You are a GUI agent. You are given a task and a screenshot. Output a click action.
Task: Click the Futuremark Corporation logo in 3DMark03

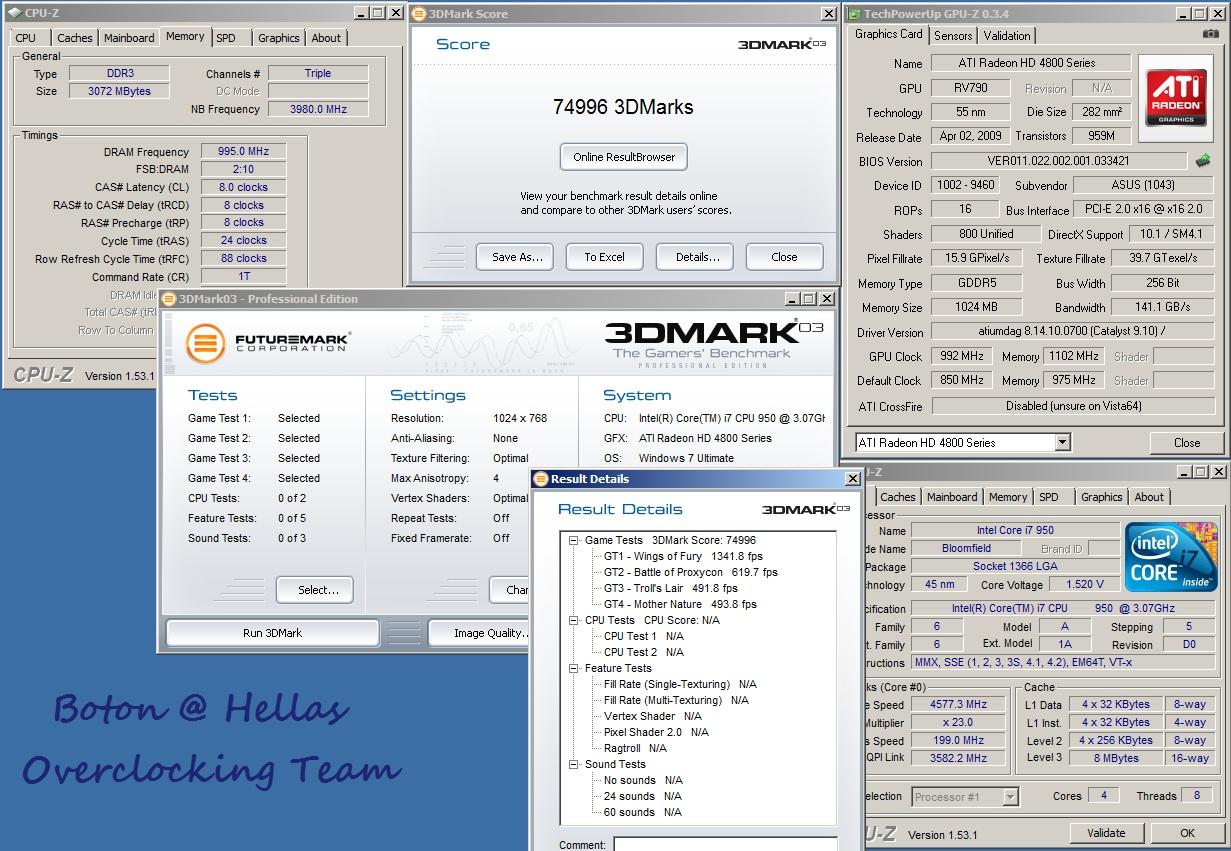point(268,343)
